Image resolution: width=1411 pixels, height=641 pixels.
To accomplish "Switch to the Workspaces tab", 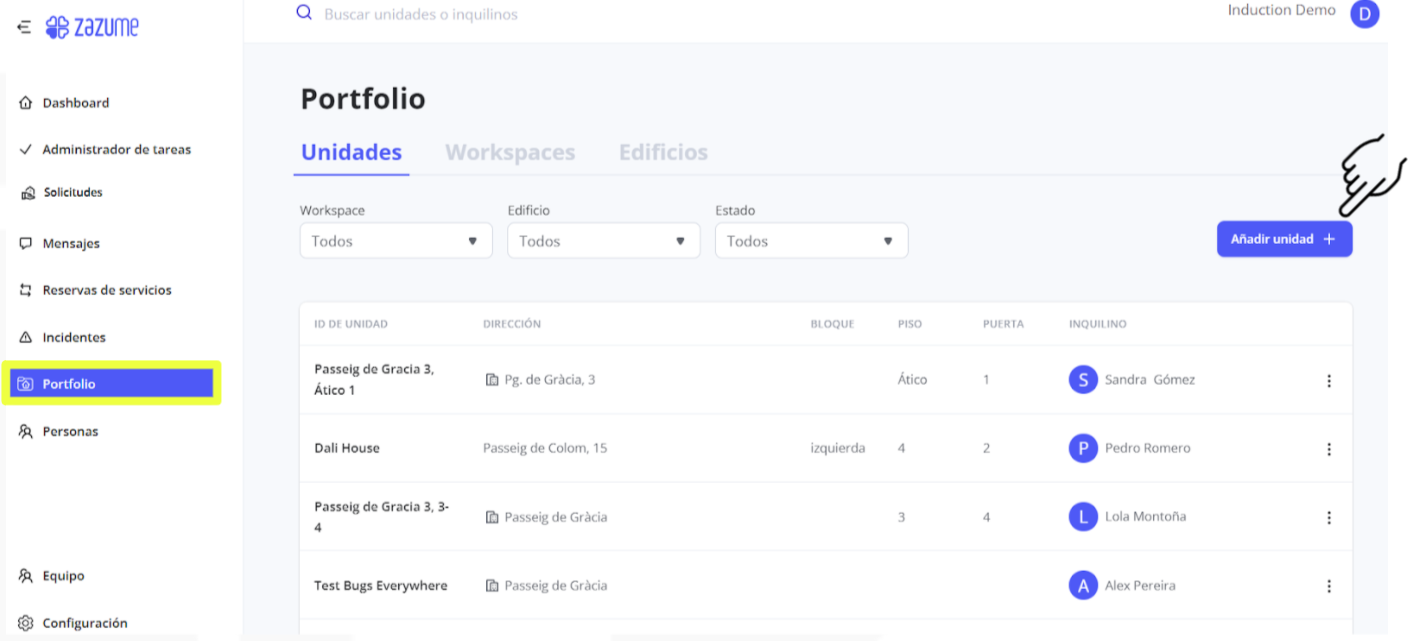I will 510,153.
